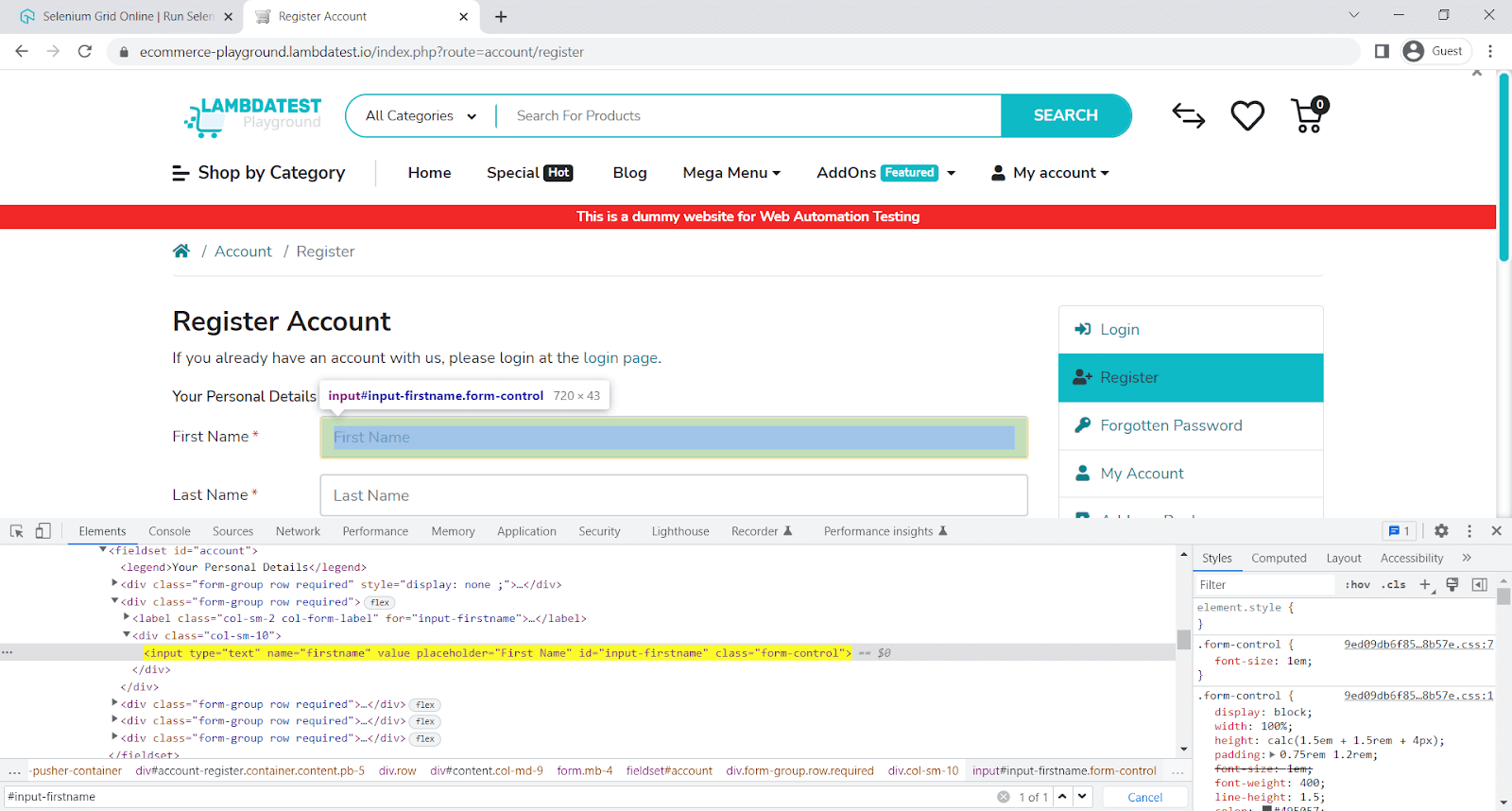The width and height of the screenshot is (1512, 811).
Task: Activate DevTools inspect element picker
Action: point(17,531)
